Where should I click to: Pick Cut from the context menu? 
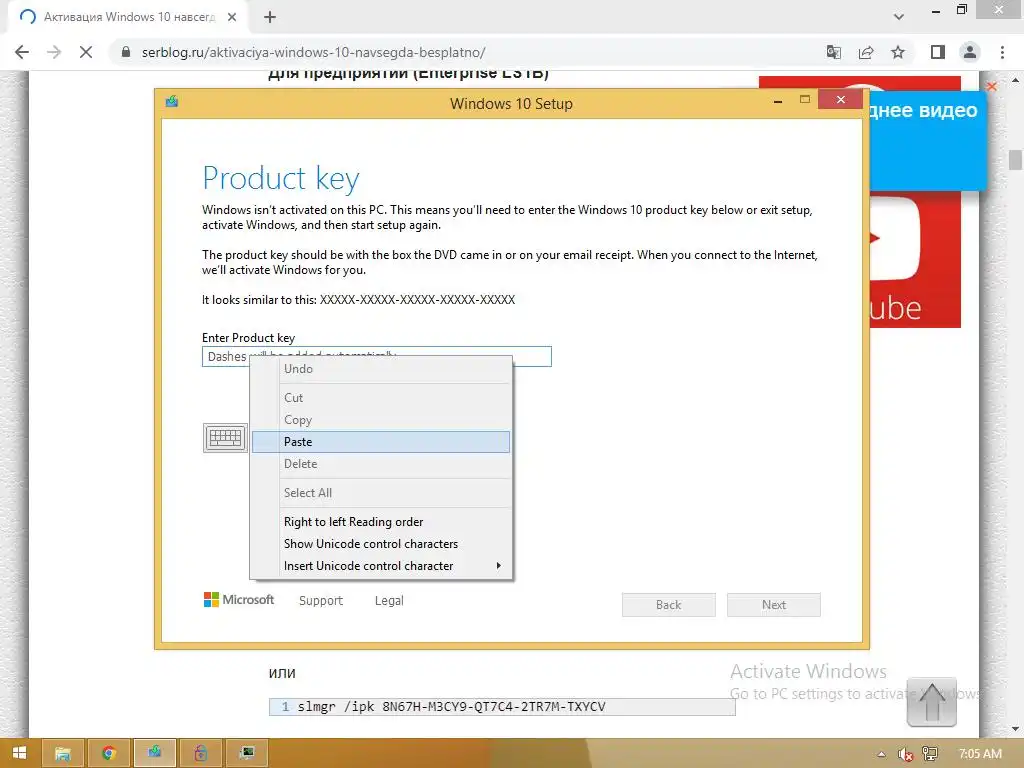tap(381, 398)
